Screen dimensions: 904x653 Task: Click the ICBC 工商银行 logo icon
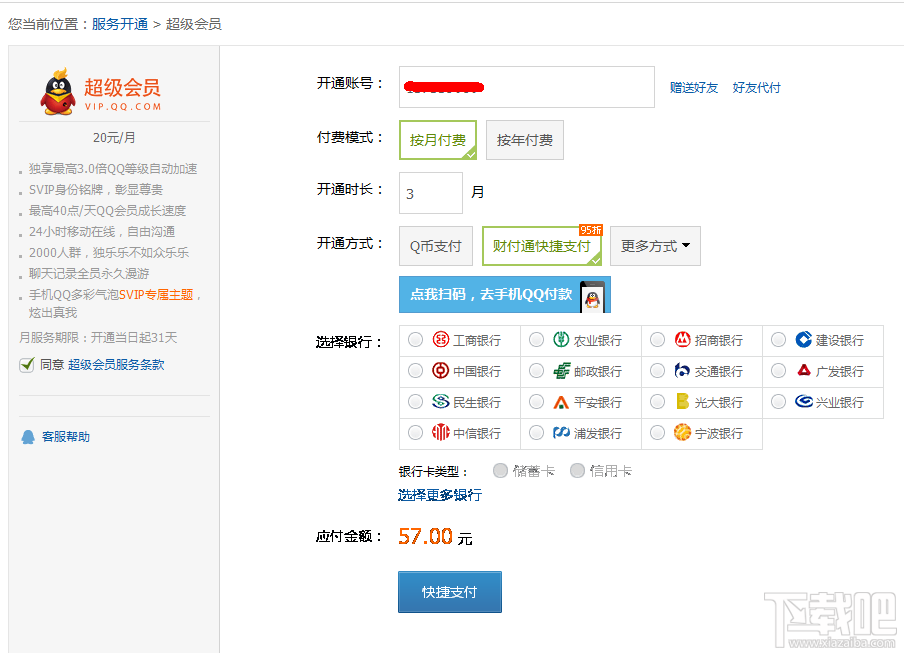[440, 339]
